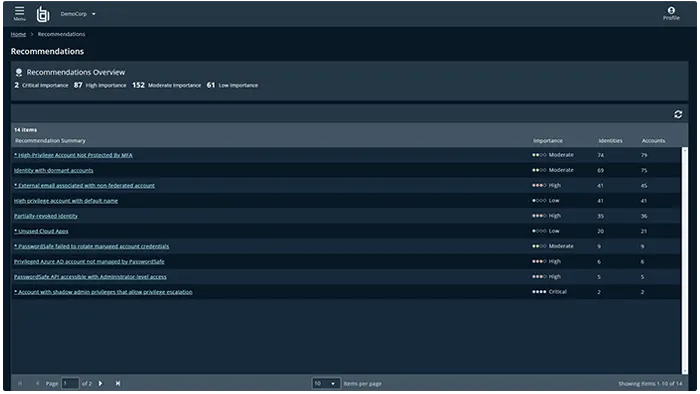The height and width of the screenshot is (394, 700).
Task: Click accounts value 75 in dormant accounts row
Action: click(644, 170)
